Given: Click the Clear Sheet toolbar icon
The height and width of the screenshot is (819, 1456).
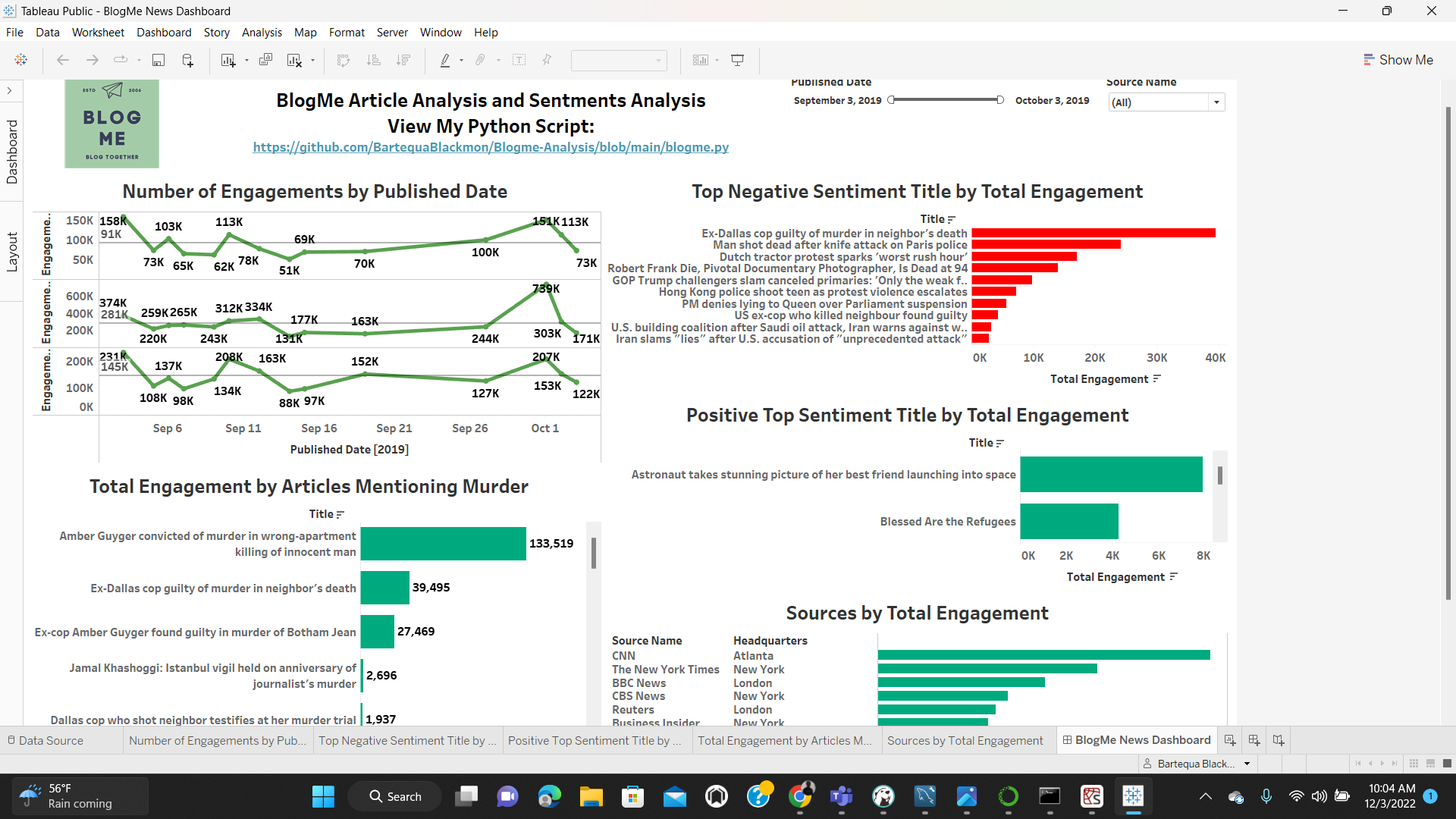Looking at the screenshot, I should (295, 60).
